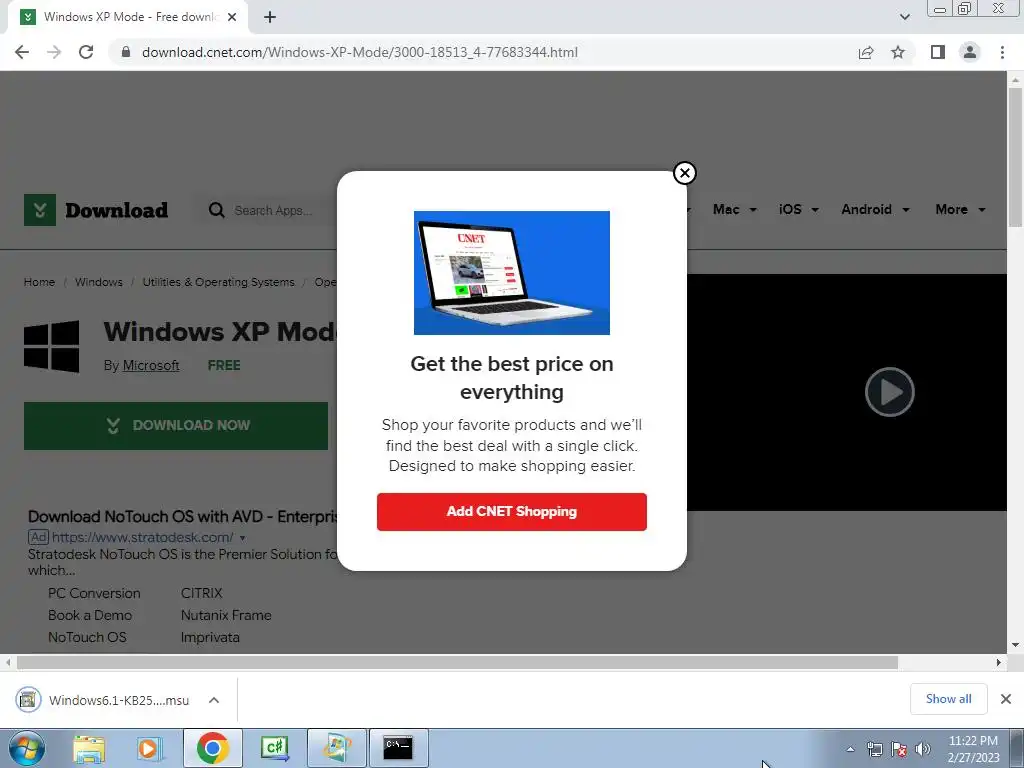Click Show all downloads
The height and width of the screenshot is (768, 1024).
948,699
